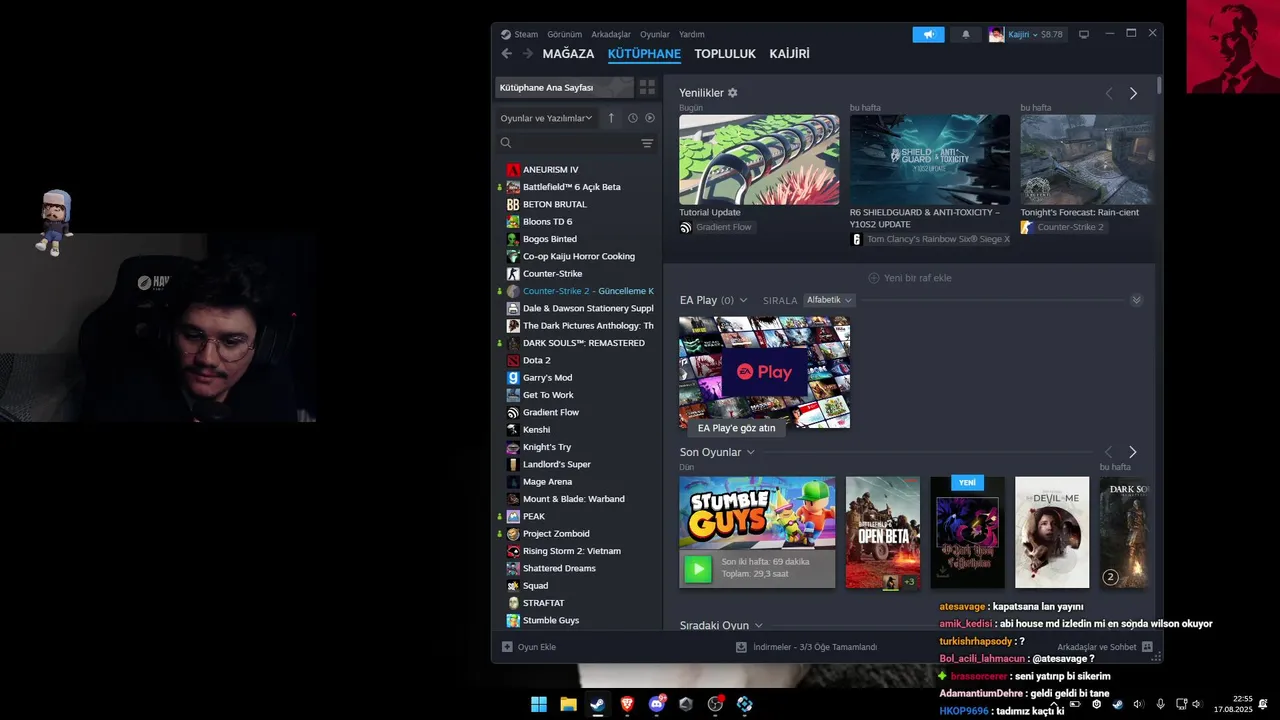Image resolution: width=1280 pixels, height=720 pixels.
Task: Open File Explorer from taskbar
Action: point(568,704)
